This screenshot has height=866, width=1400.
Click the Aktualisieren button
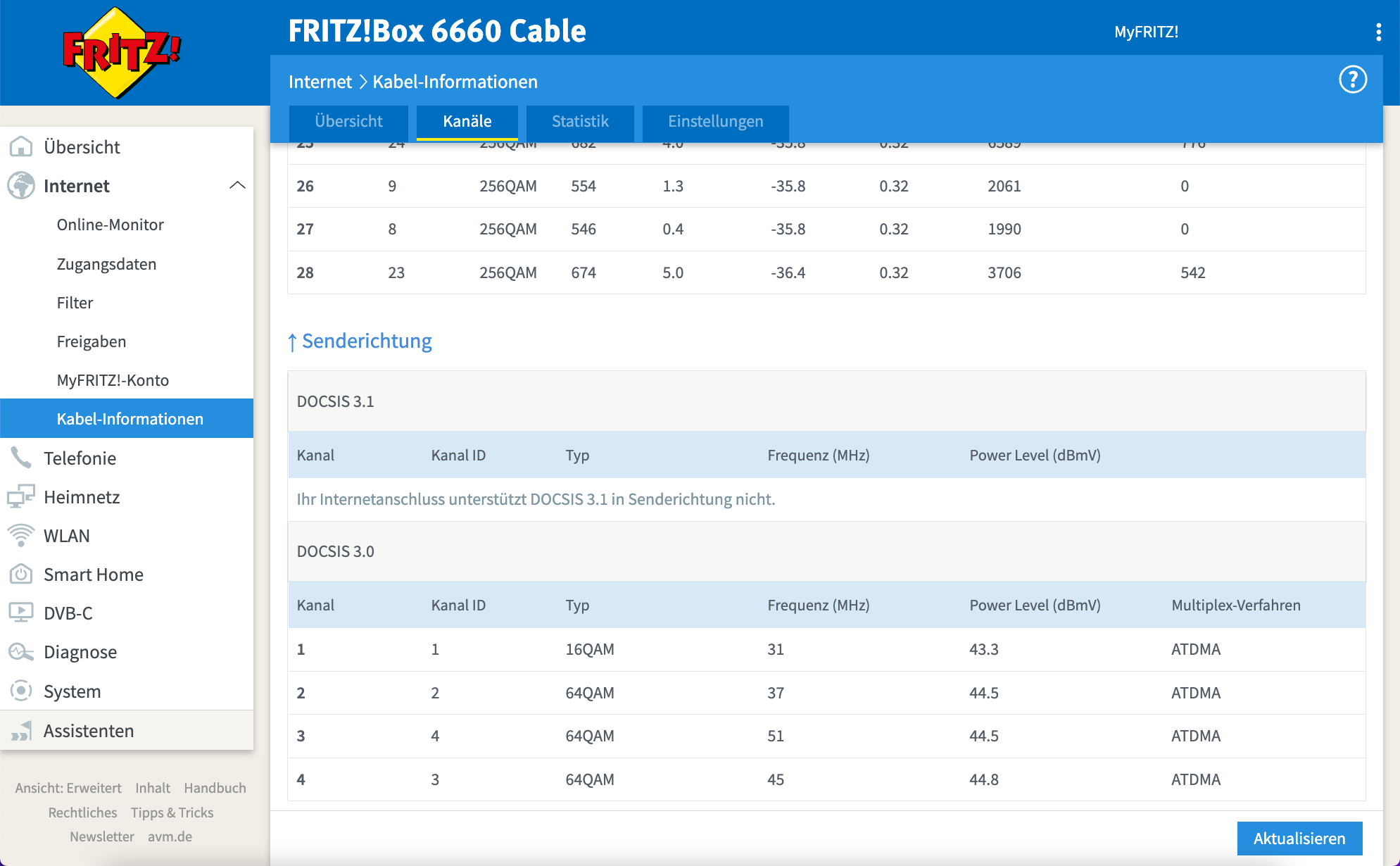(x=1299, y=838)
